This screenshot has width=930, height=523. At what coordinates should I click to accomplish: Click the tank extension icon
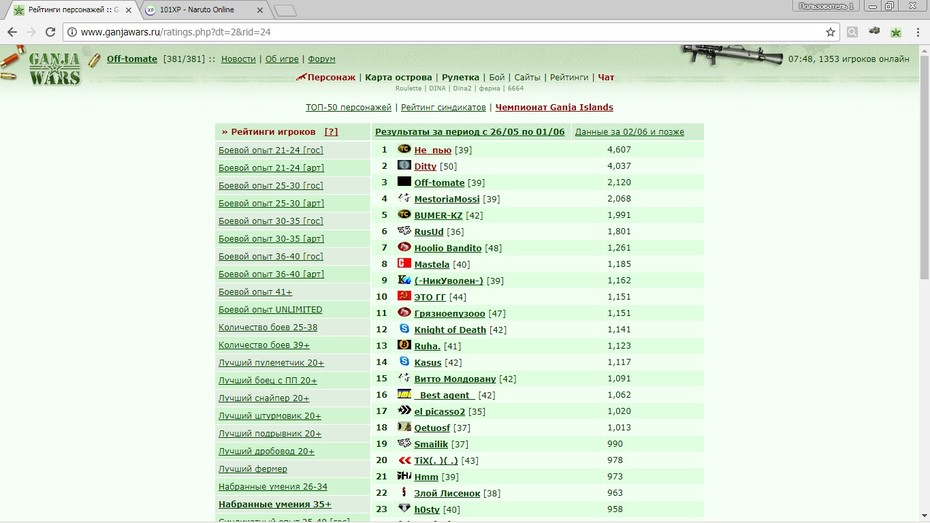(x=874, y=31)
